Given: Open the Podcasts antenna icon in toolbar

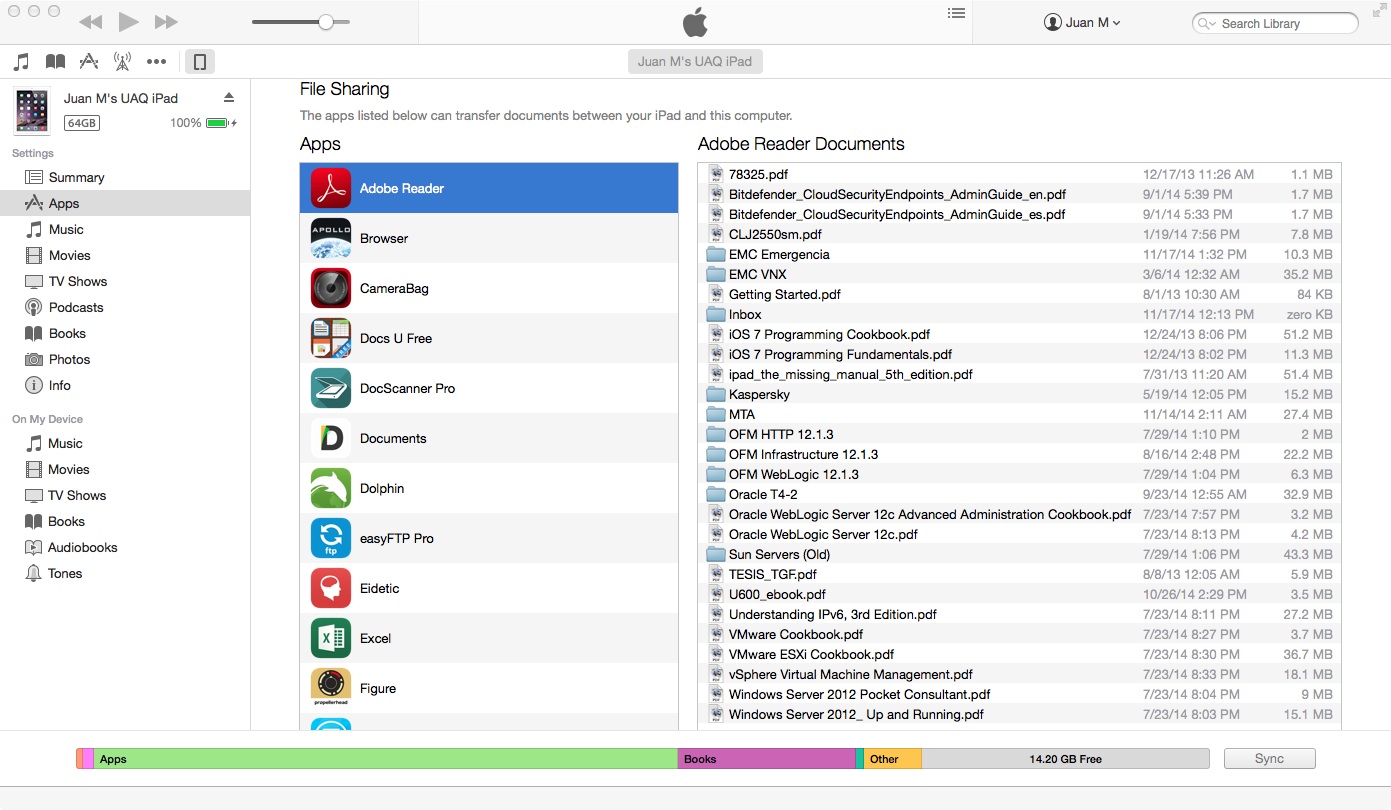Looking at the screenshot, I should [x=122, y=62].
